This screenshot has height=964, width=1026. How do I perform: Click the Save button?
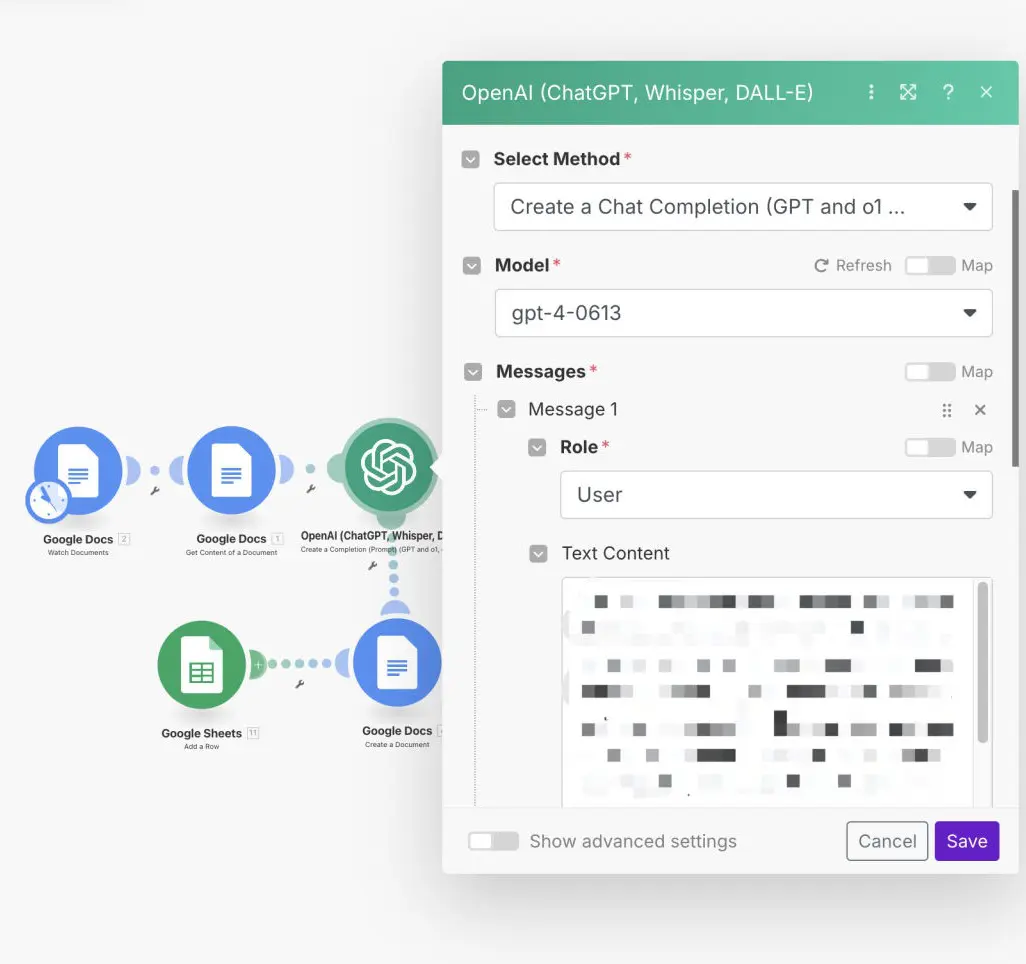[966, 841]
